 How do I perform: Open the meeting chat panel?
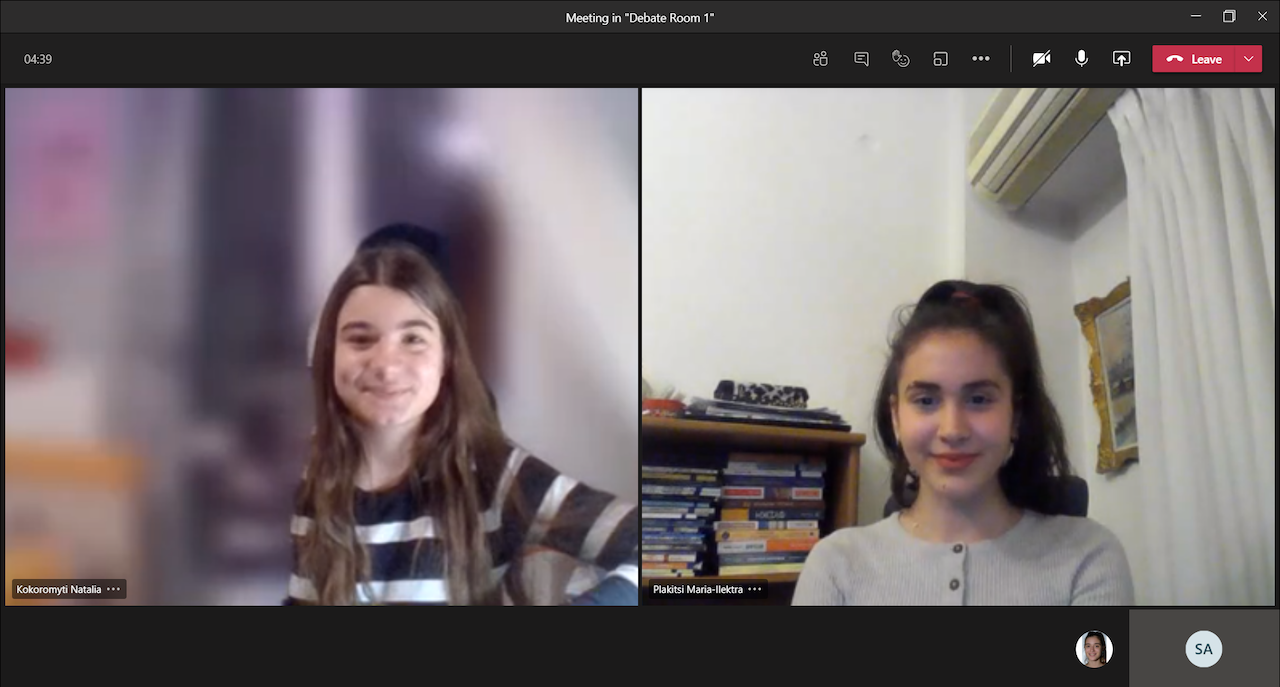pos(861,58)
